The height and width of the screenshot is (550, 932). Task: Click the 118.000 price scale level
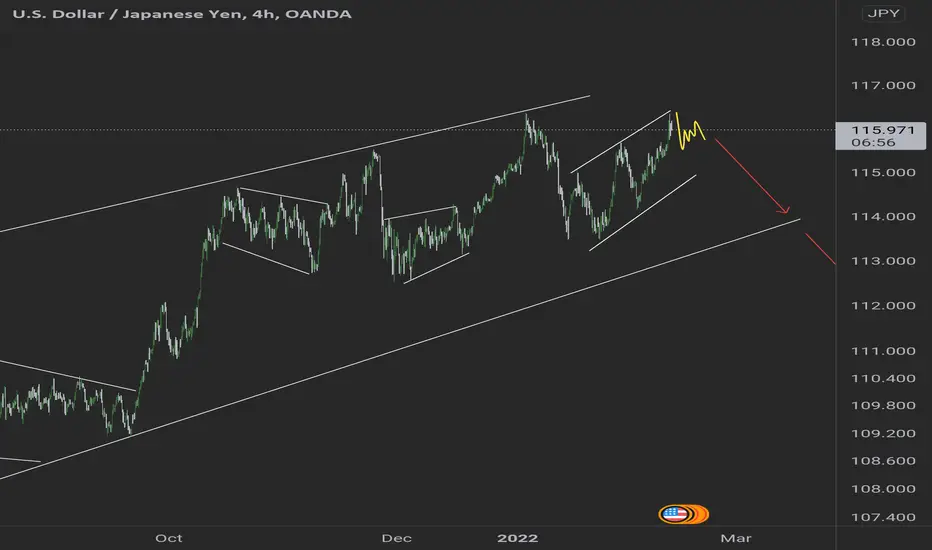(x=883, y=42)
